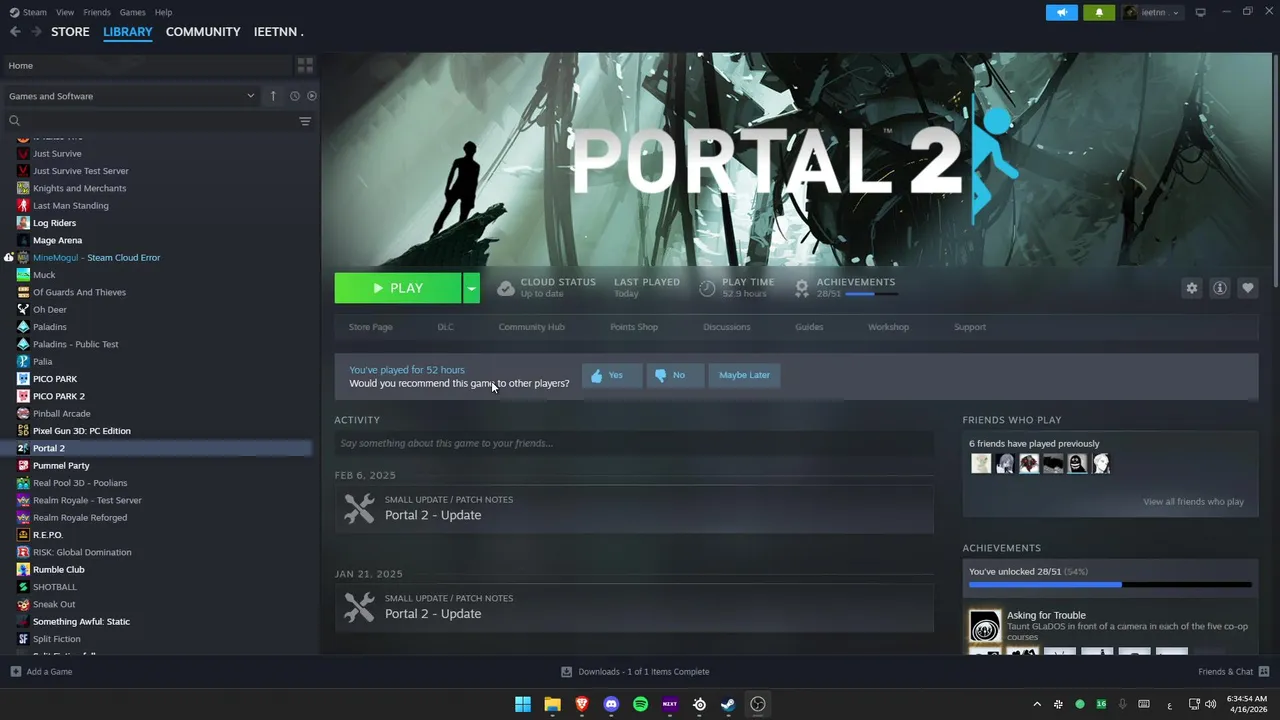Open Downloads status in bottom bar

635,672
